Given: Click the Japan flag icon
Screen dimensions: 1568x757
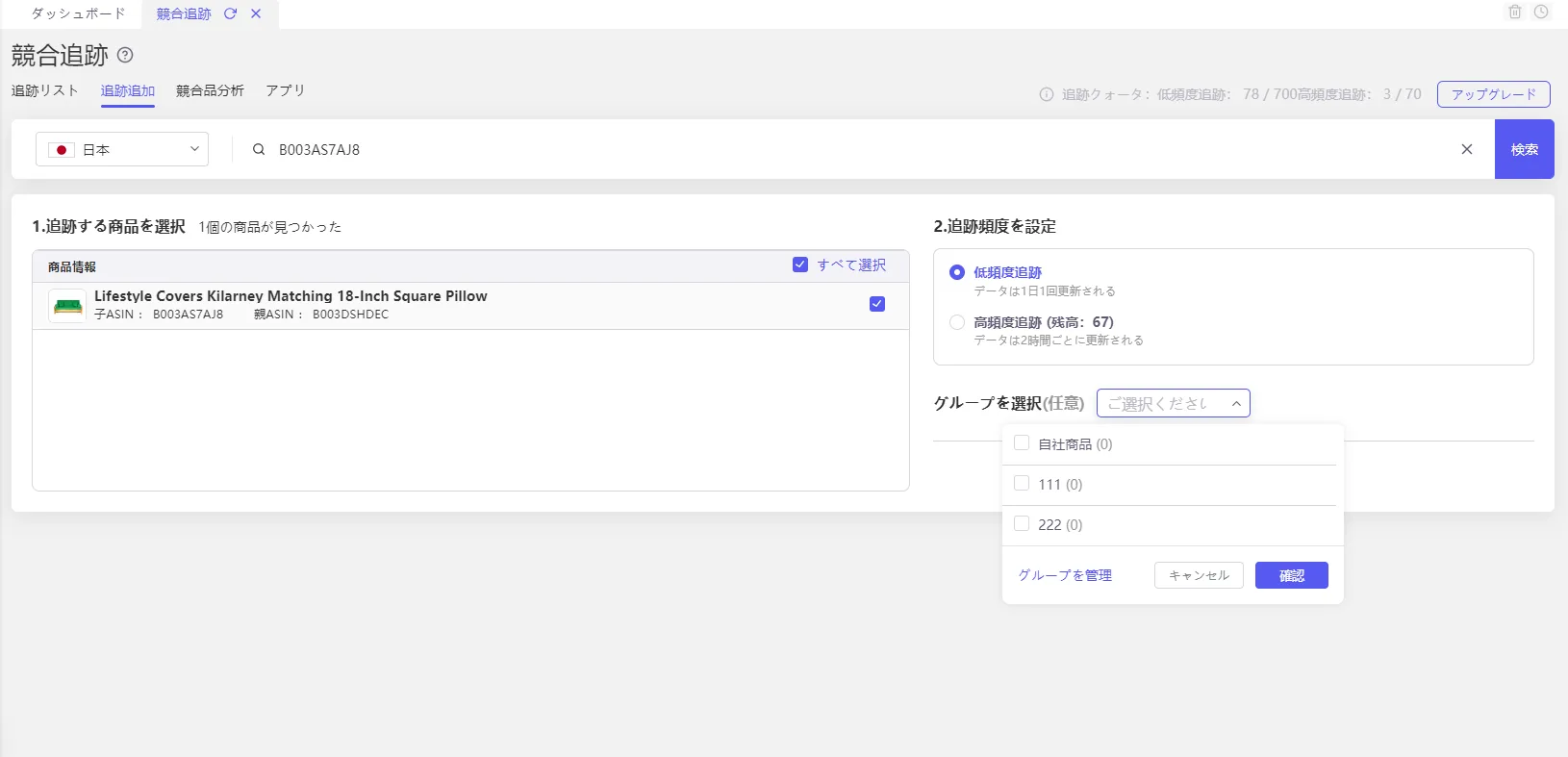Looking at the screenshot, I should click(62, 150).
